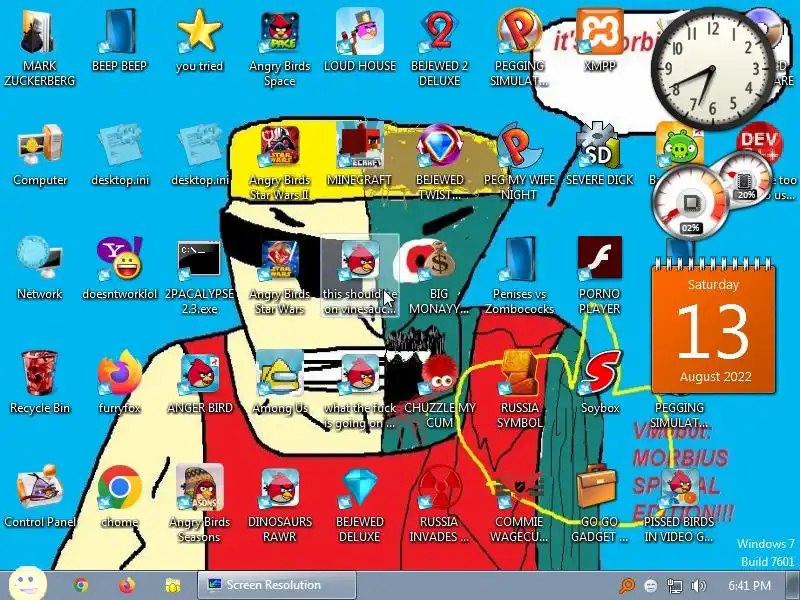The width and height of the screenshot is (800, 600).
Task: Open the red Flash player desktop icon
Action: pos(599,276)
